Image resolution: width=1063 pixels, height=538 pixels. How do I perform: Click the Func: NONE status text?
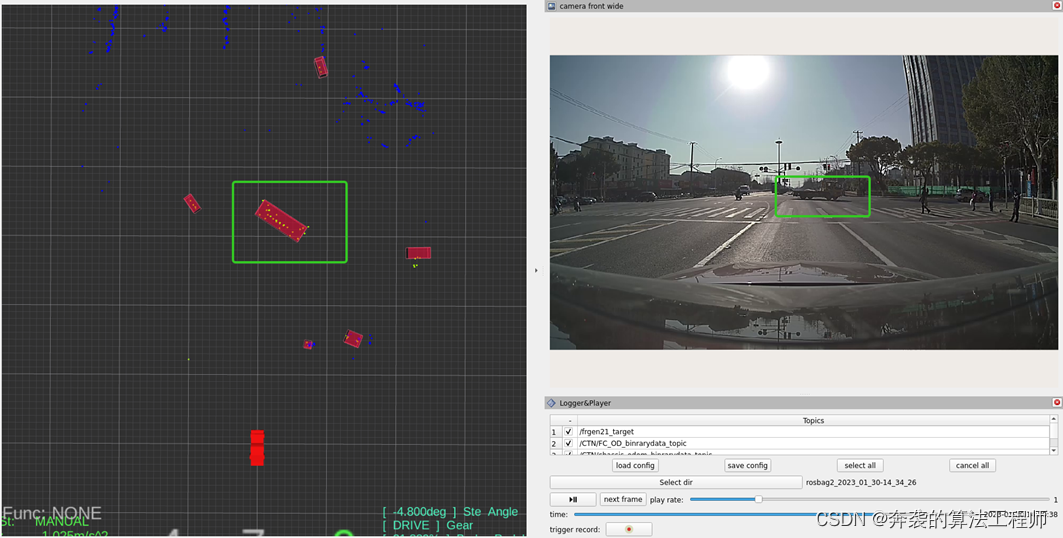coord(52,513)
